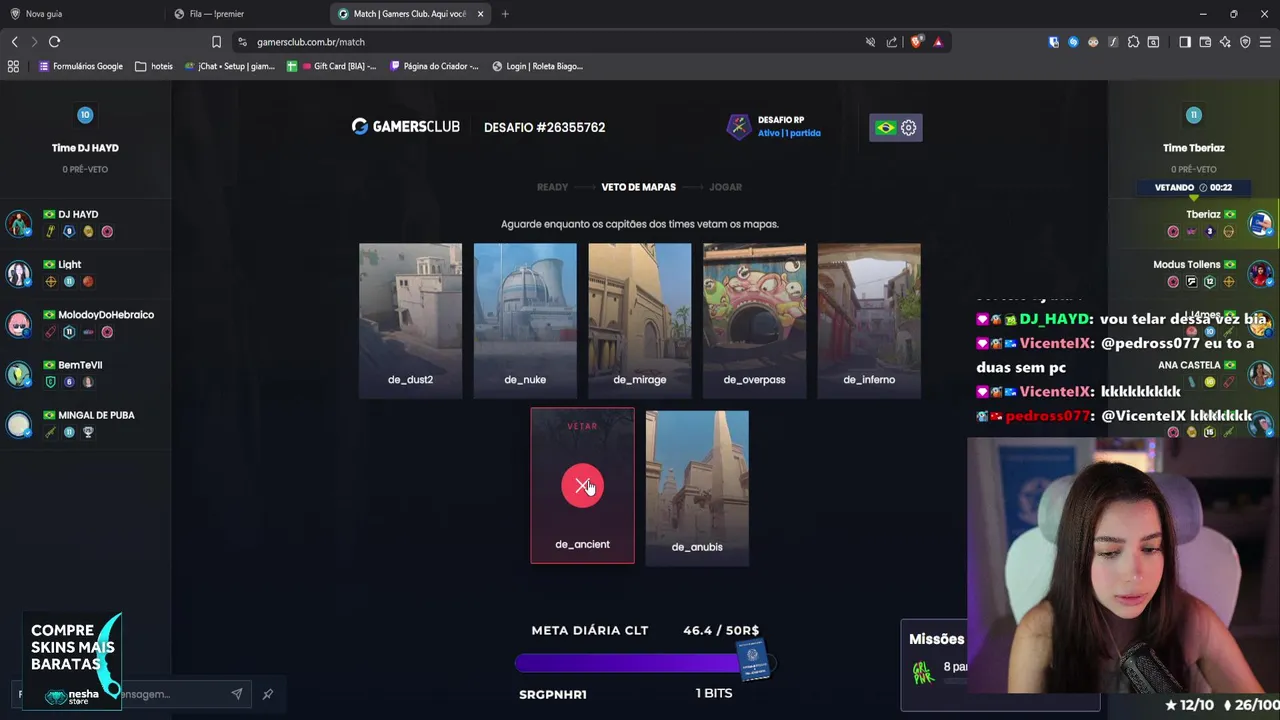
Task: Go back to previous page
Action: (14, 42)
